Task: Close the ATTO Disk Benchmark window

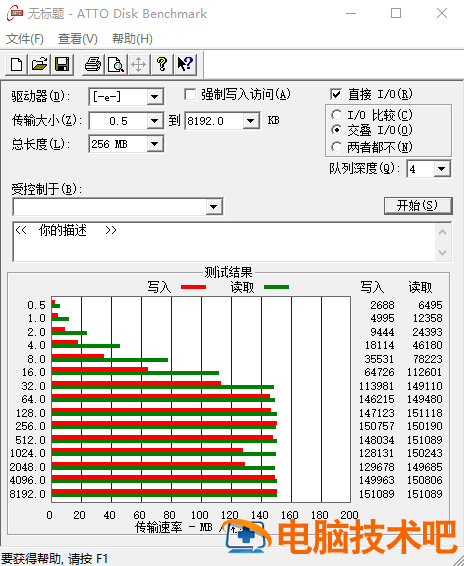Action: 442,14
